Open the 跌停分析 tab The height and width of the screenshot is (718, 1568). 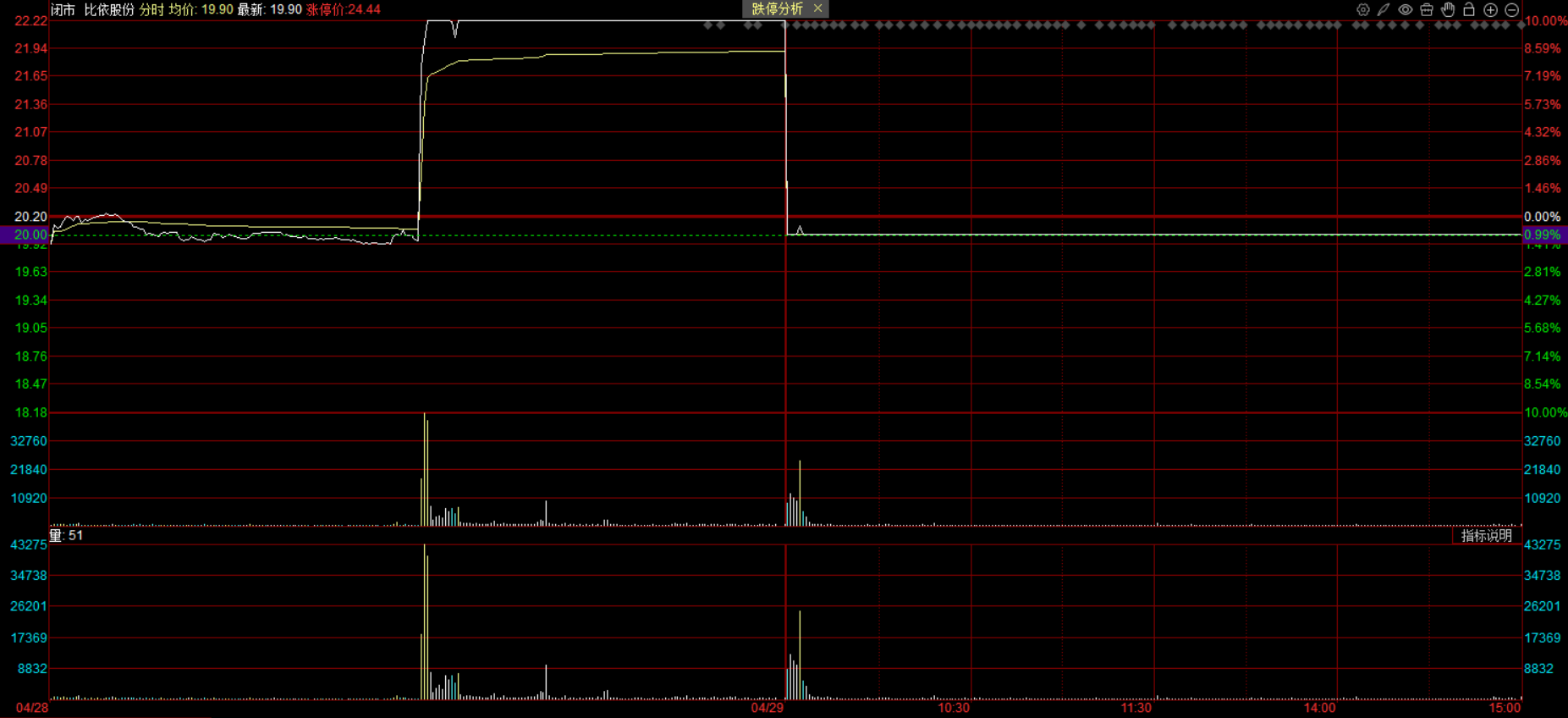[x=777, y=9]
